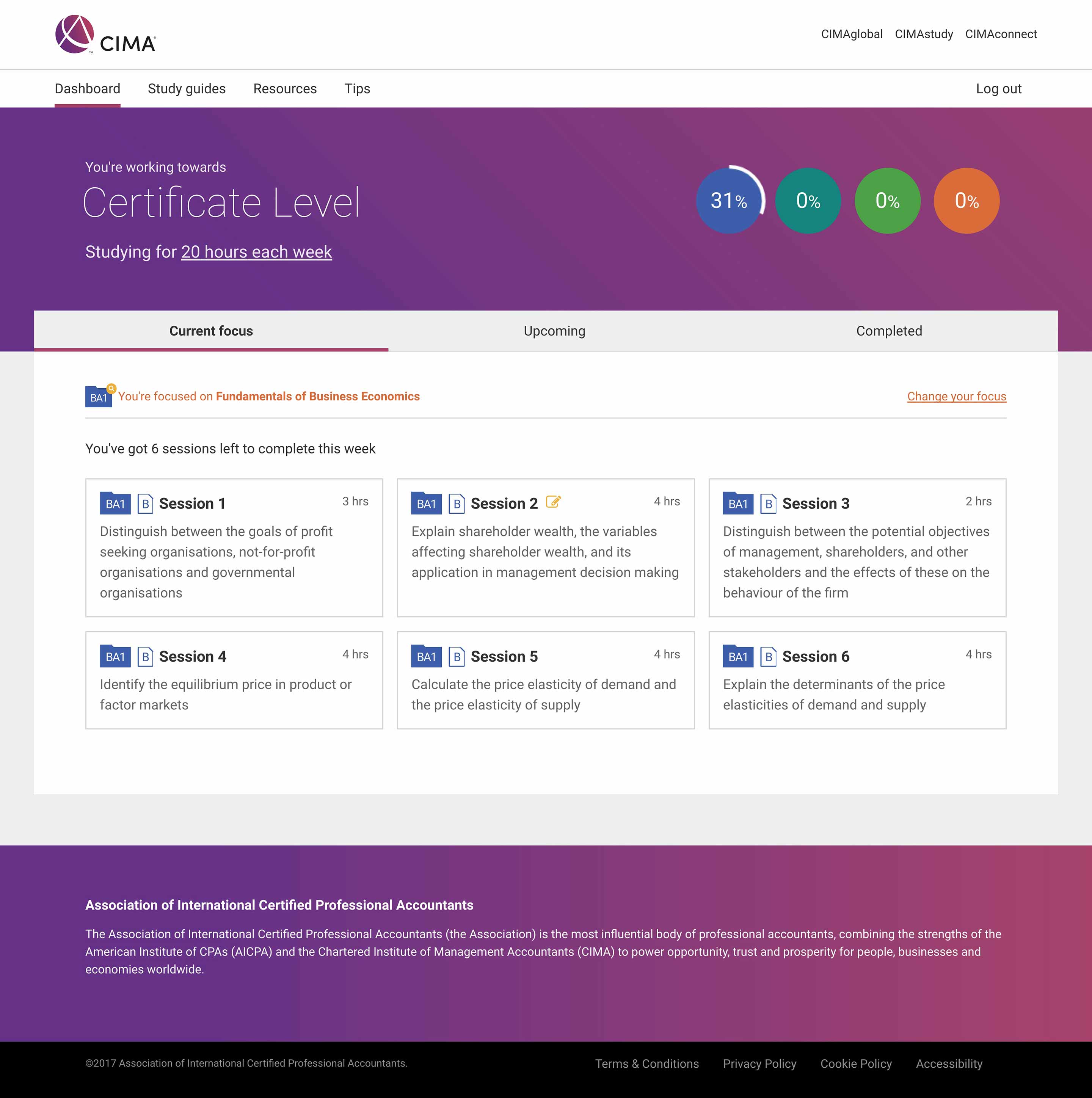This screenshot has height=1098, width=1092.
Task: Click the yellow edit pencil icon on Session 2
Action: (x=554, y=502)
